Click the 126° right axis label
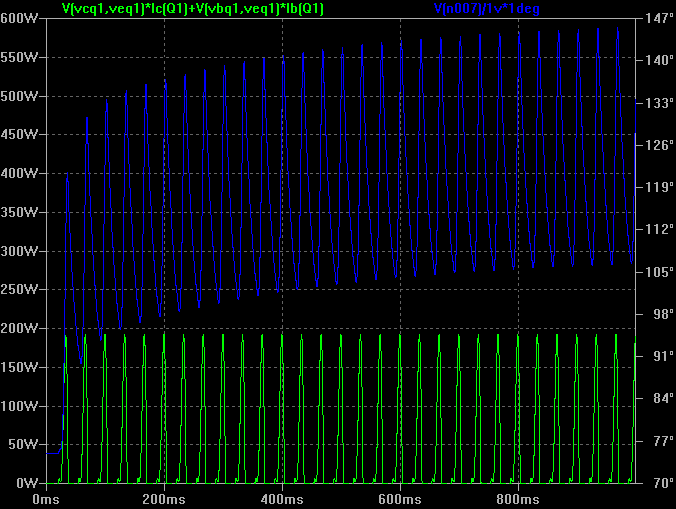Viewport: 676px width, 509px height. pos(659,145)
